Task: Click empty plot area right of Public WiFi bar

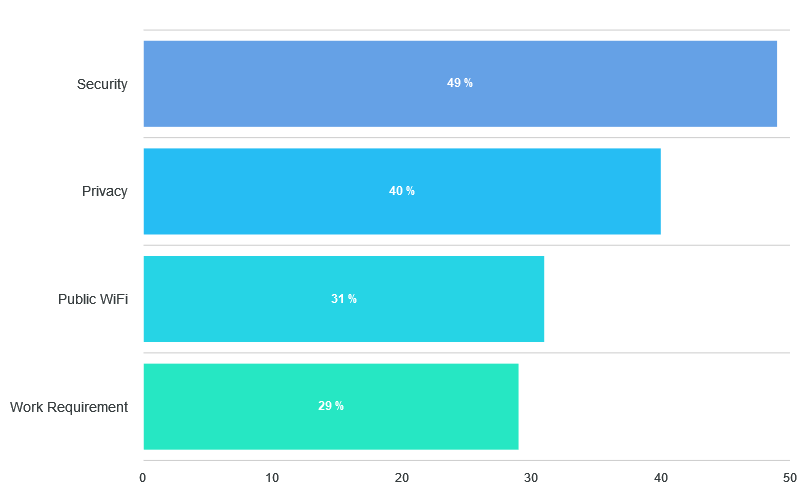Action: pos(667,299)
